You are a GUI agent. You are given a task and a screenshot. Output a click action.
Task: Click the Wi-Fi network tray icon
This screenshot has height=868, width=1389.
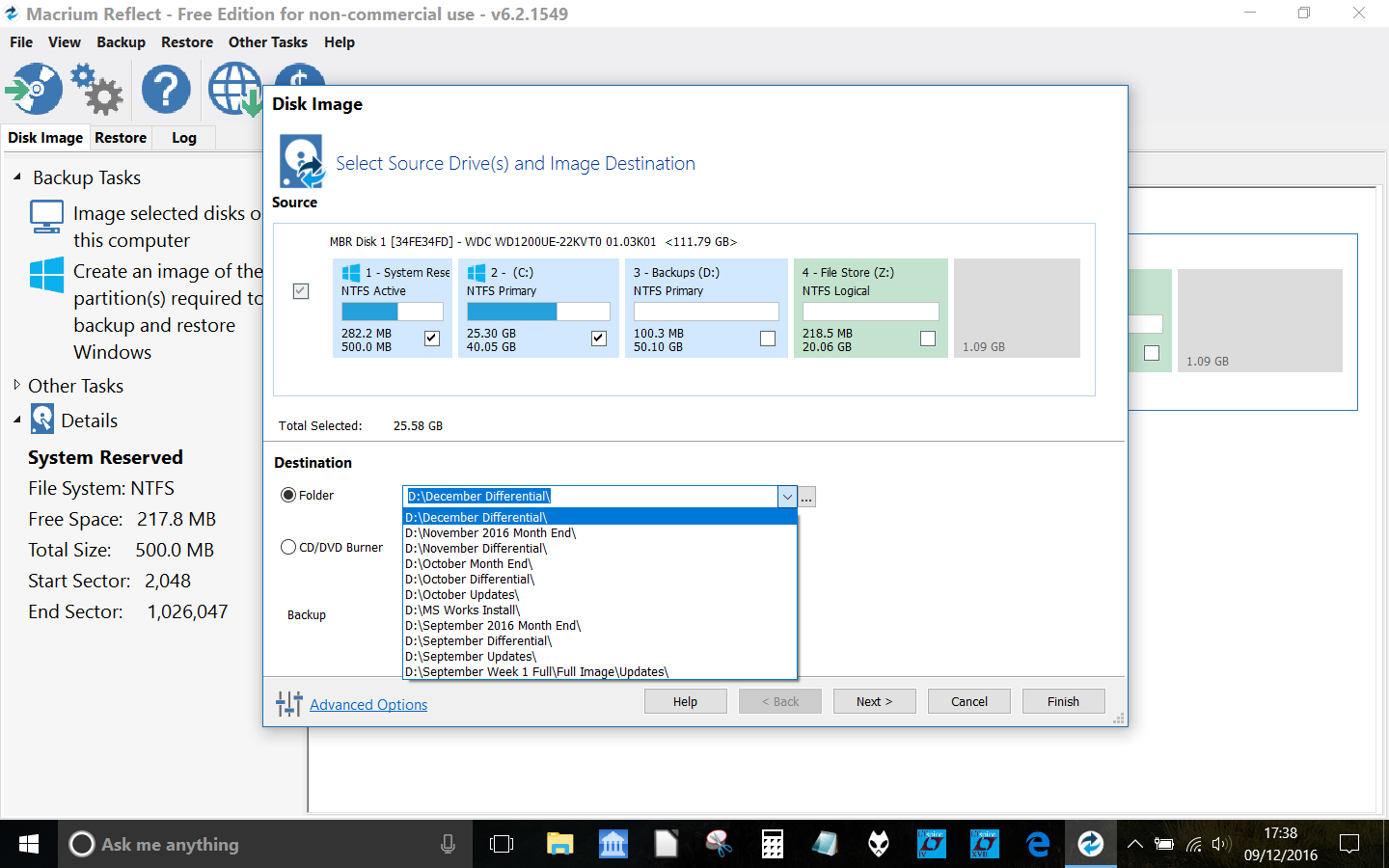coord(1194,844)
